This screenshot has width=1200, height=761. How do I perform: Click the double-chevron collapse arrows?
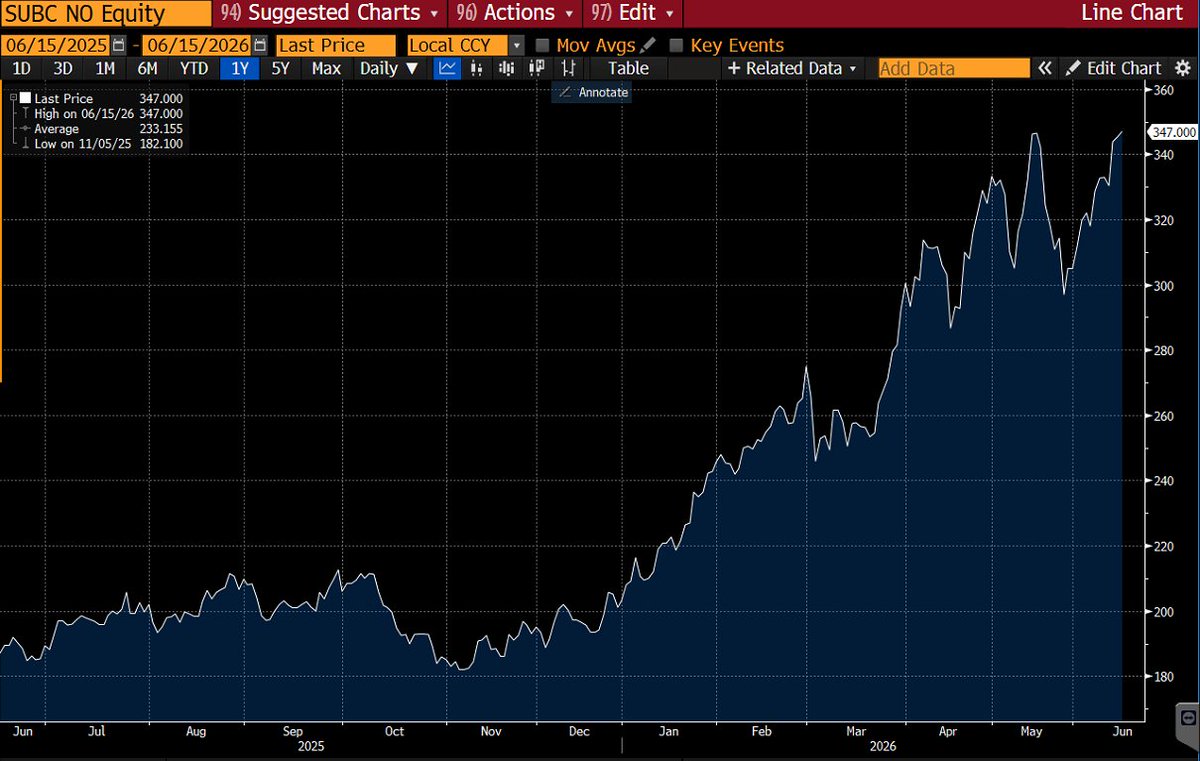(1044, 68)
